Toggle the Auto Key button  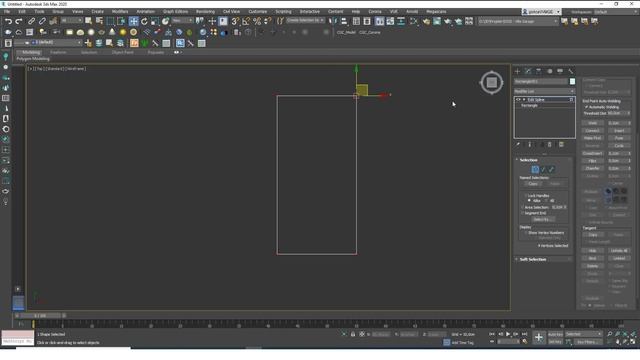(x=555, y=334)
